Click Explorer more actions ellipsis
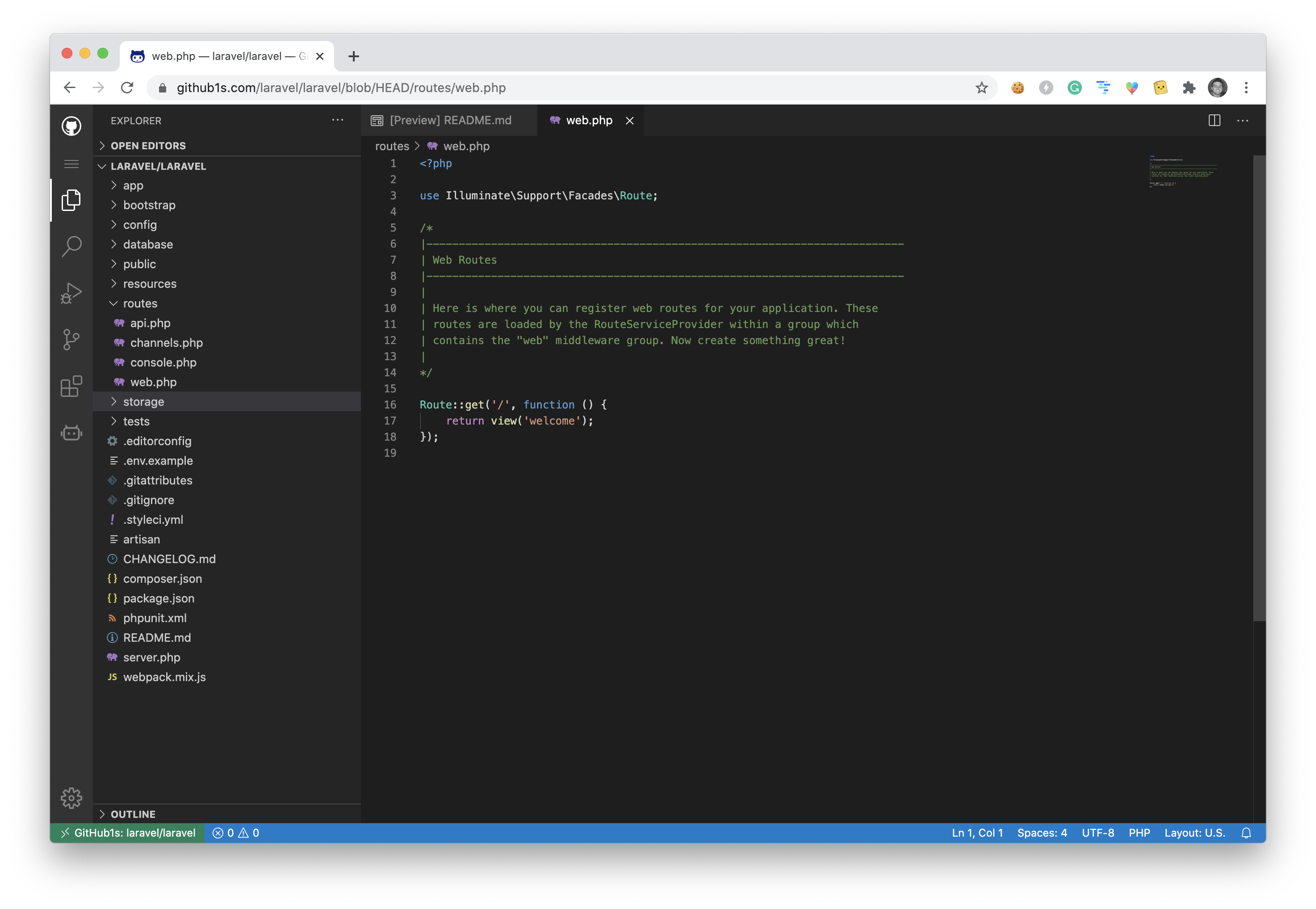Image resolution: width=1316 pixels, height=909 pixels. (x=338, y=120)
